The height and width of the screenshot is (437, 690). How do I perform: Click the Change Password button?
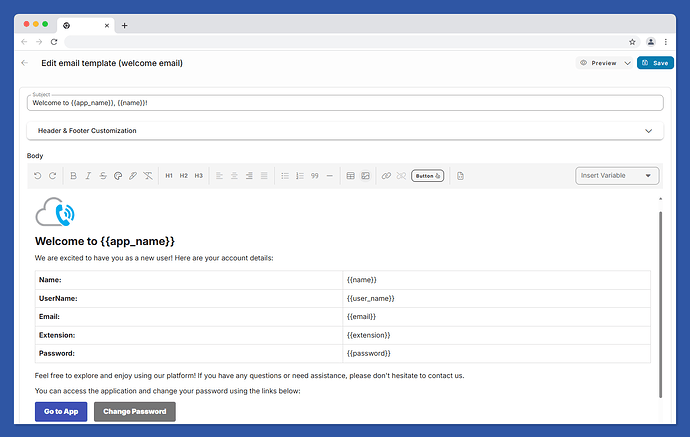tap(135, 411)
